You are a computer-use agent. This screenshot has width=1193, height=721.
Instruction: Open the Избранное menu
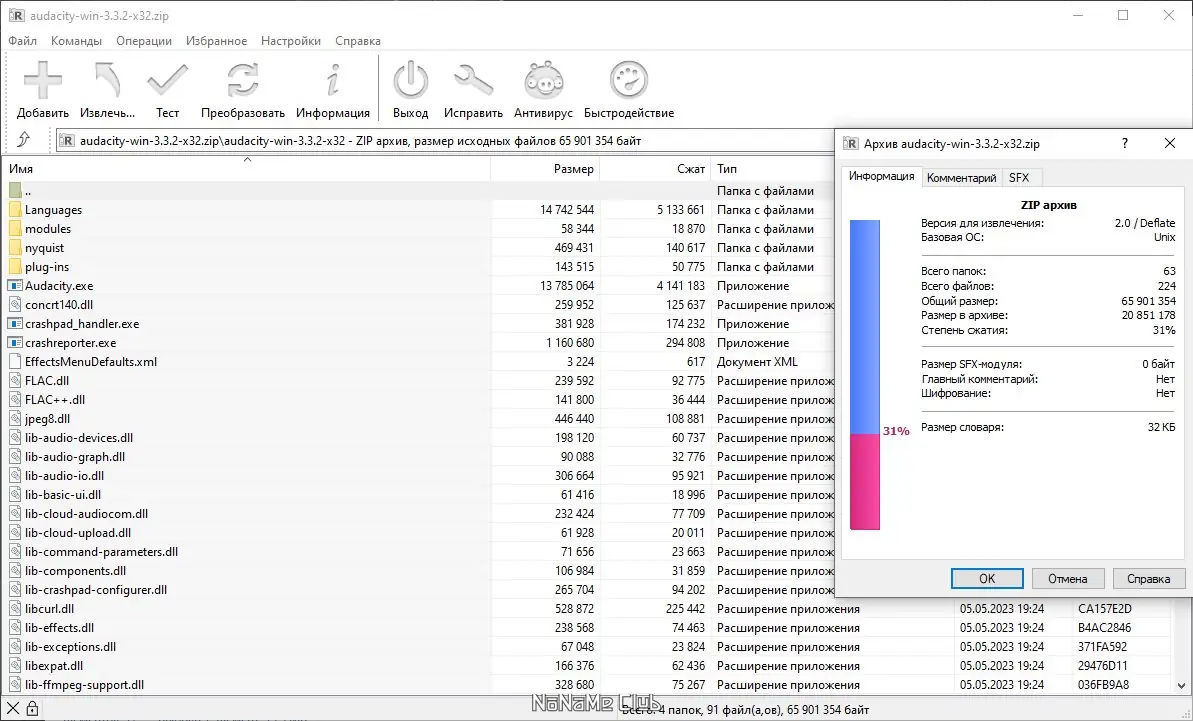(216, 41)
